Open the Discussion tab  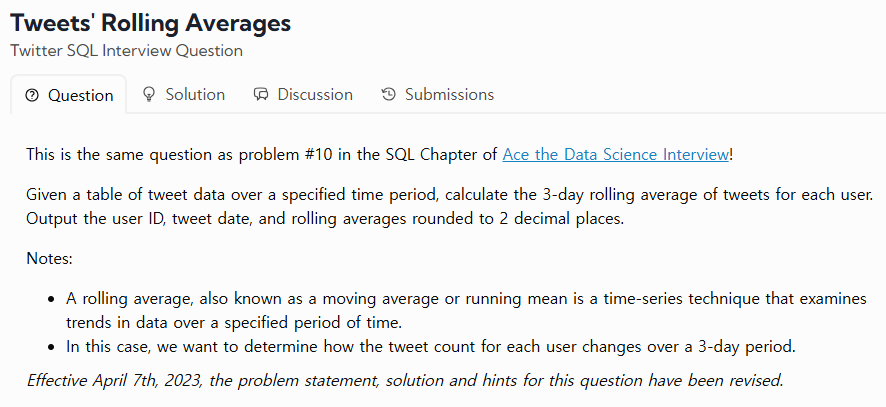pos(315,94)
